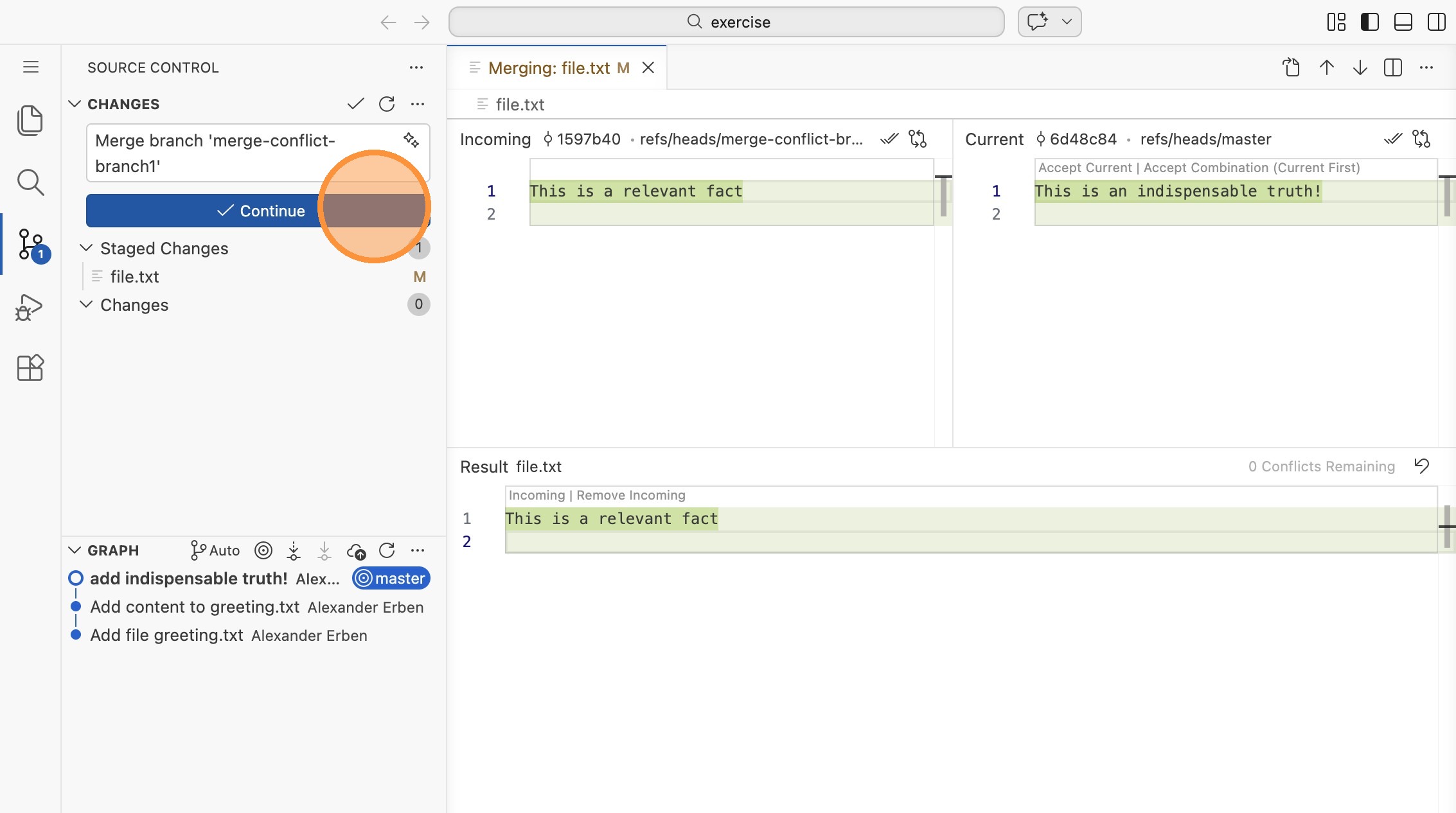The width and height of the screenshot is (1456, 813).
Task: Open the Search view icon
Action: click(30, 182)
